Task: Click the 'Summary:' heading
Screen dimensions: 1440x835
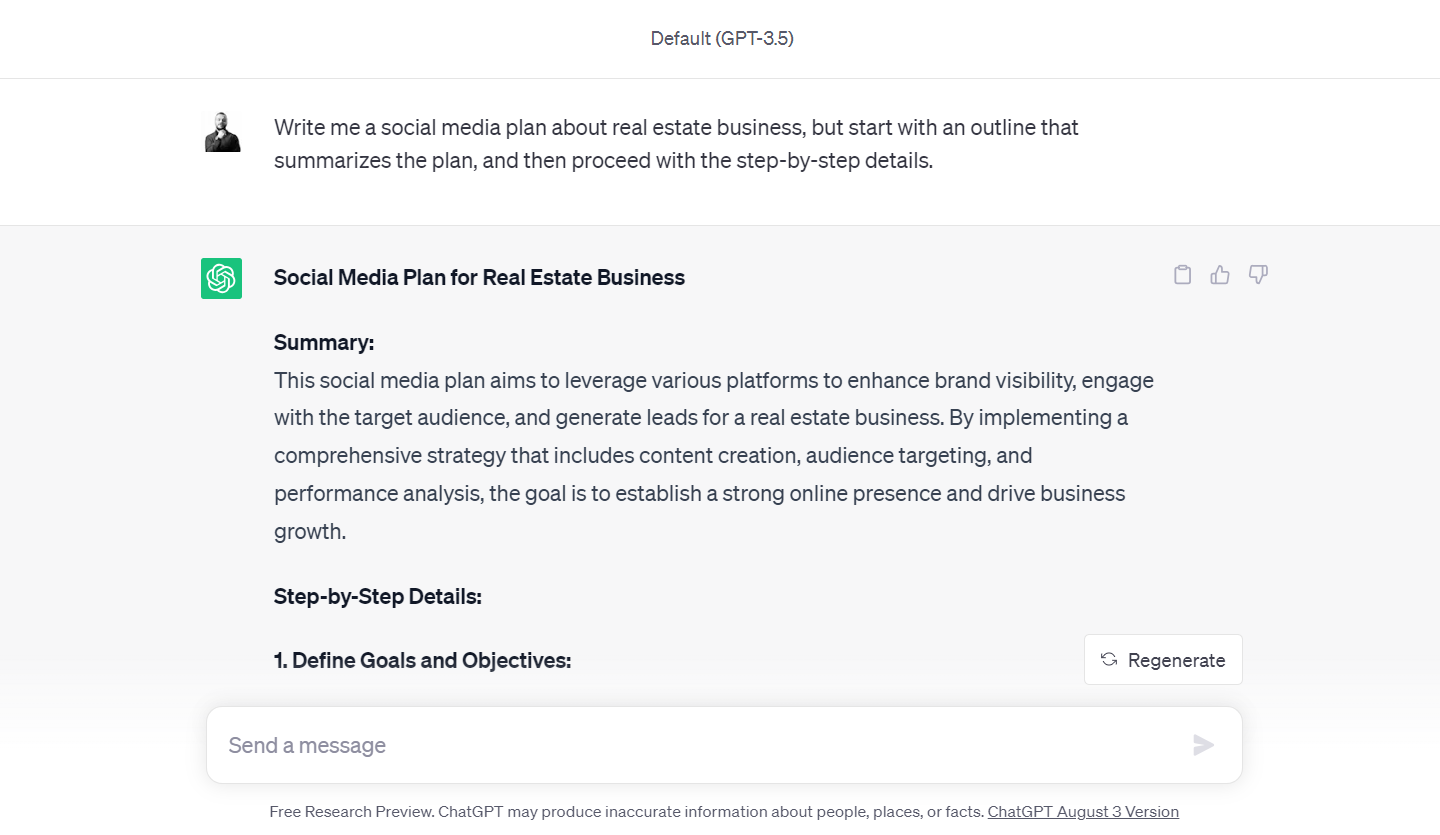Action: coord(324,343)
